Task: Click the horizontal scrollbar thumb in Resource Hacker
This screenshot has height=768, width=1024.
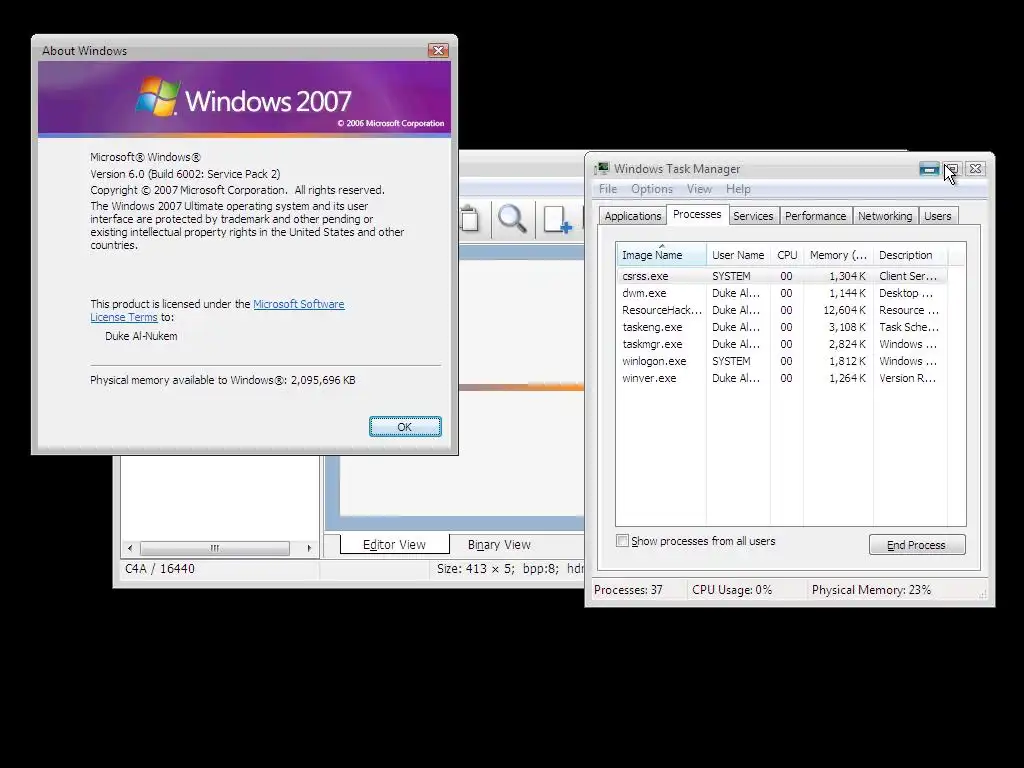Action: [215, 548]
